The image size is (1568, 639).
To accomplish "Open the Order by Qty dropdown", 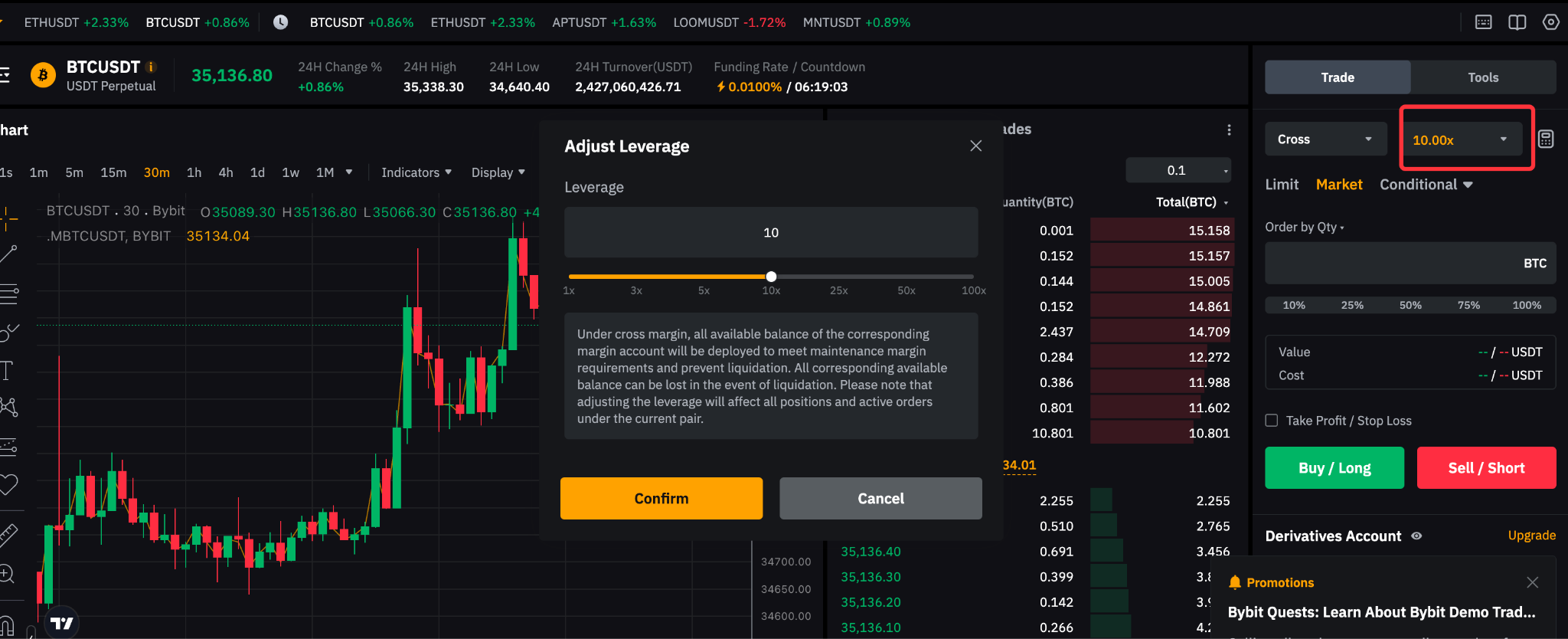I will point(1305,227).
